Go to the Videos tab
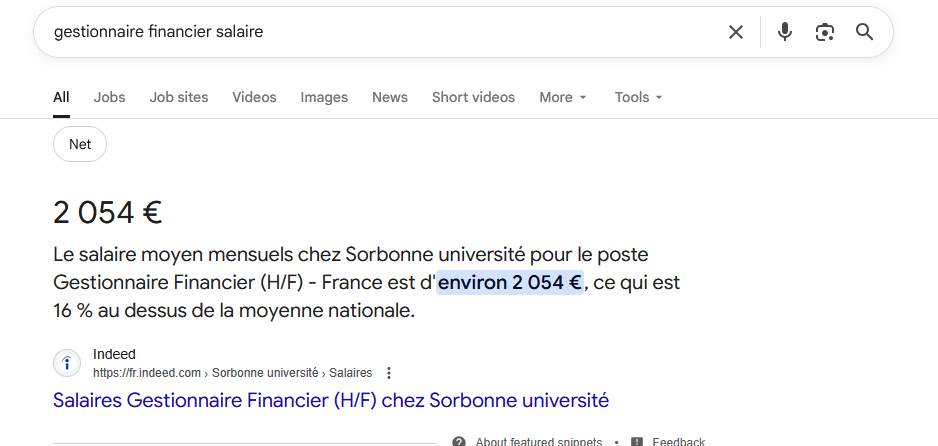The width and height of the screenshot is (938, 446). click(254, 97)
